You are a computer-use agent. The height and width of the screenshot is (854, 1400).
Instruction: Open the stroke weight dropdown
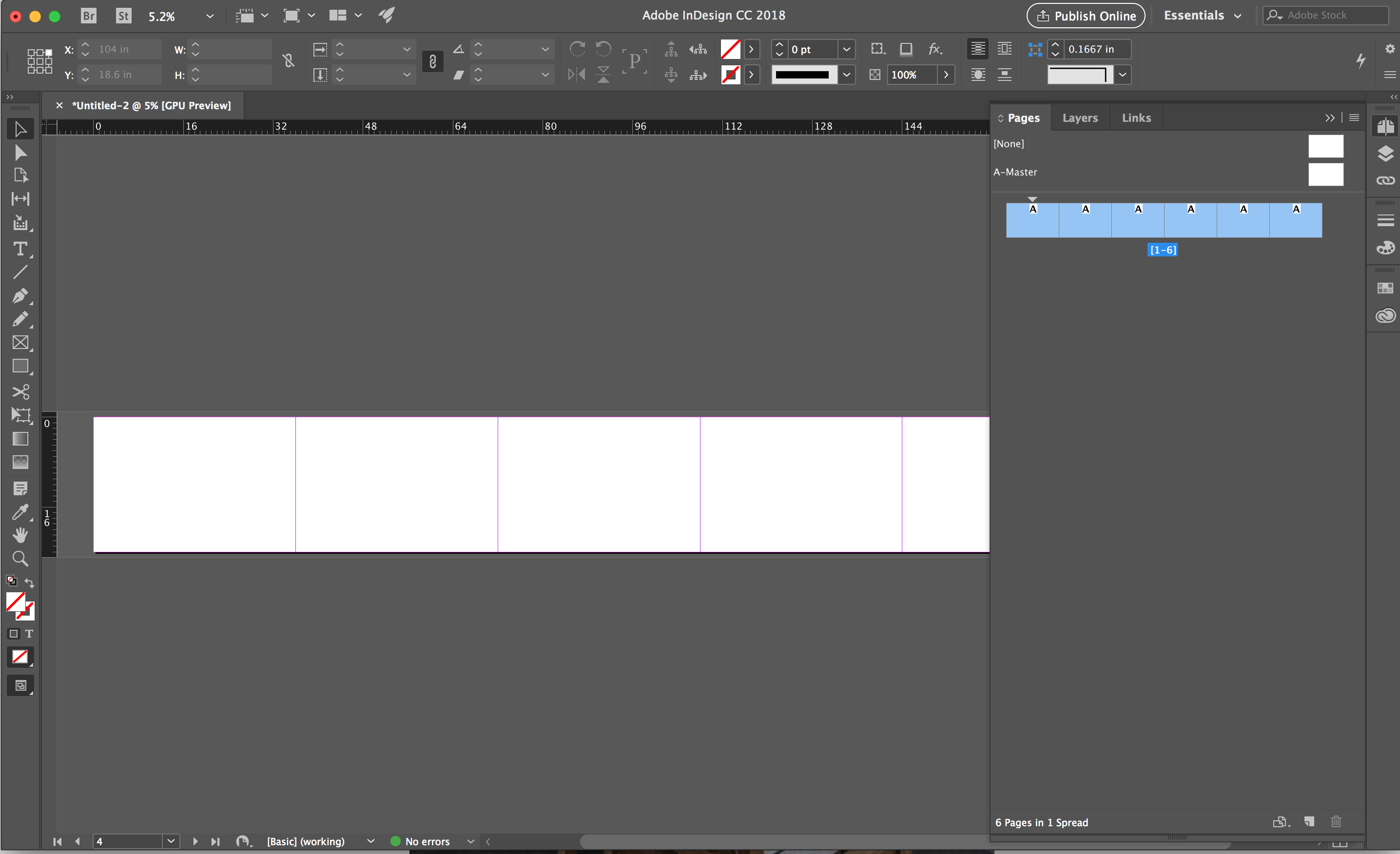point(846,49)
